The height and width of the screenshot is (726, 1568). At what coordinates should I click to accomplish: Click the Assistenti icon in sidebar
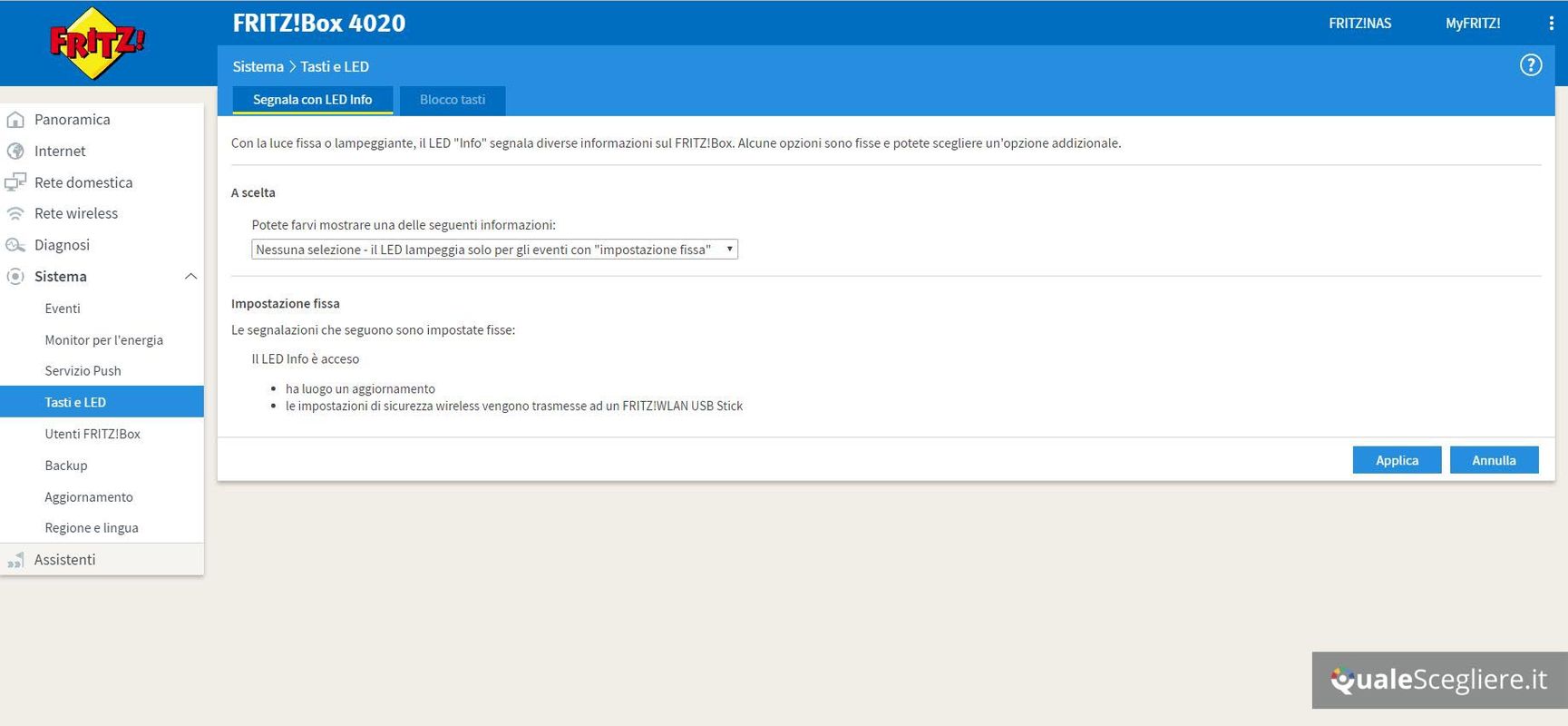(x=15, y=560)
